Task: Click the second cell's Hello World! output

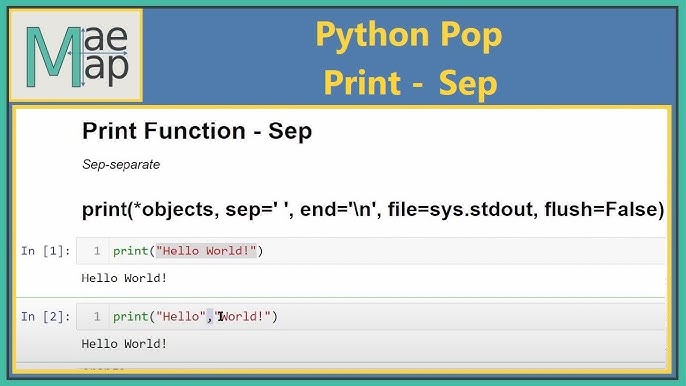Action: point(124,344)
